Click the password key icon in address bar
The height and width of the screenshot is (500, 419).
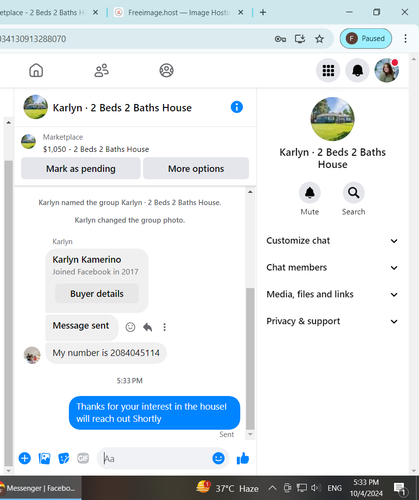tap(280, 39)
